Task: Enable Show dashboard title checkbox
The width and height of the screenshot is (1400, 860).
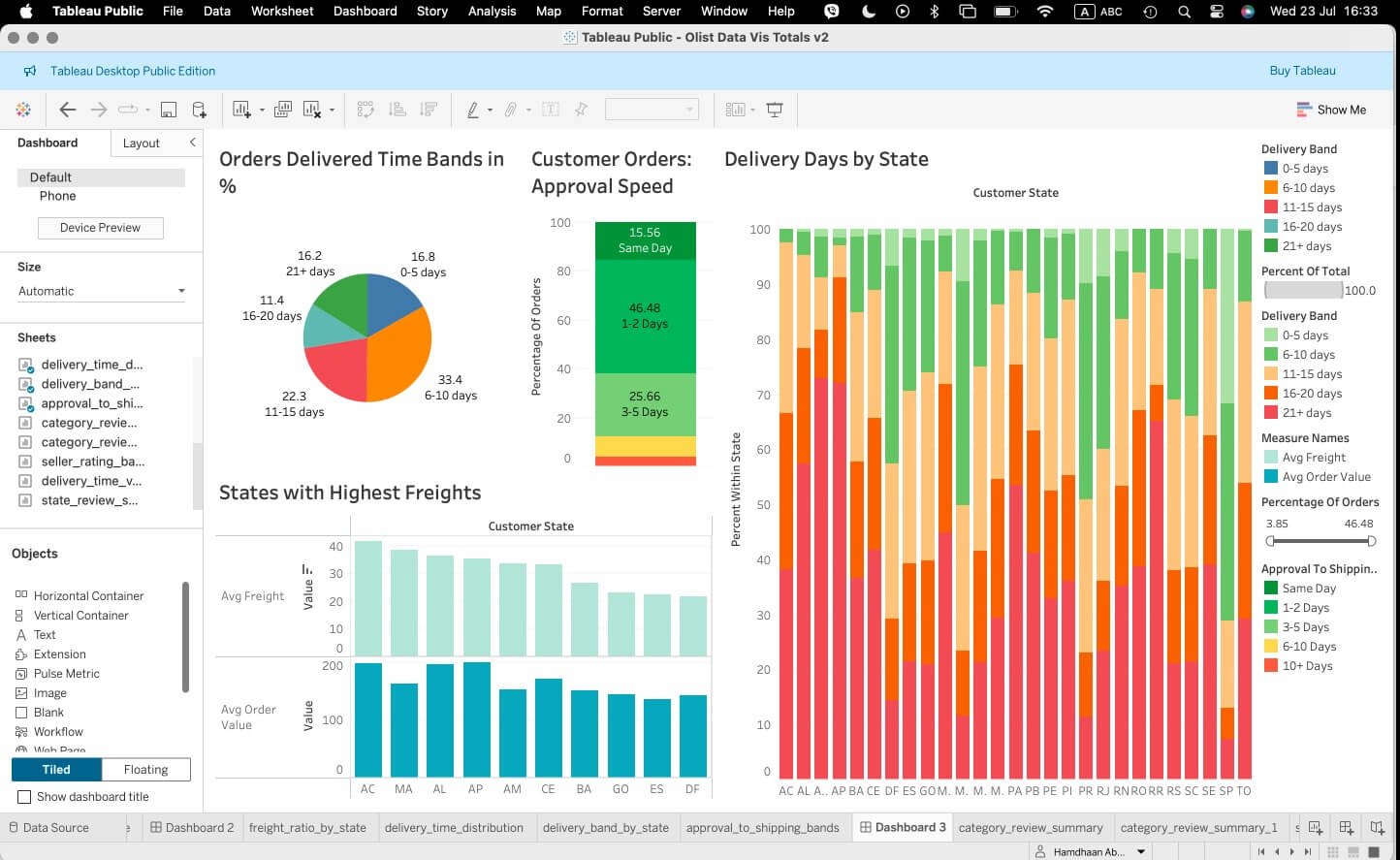Action: click(24, 797)
